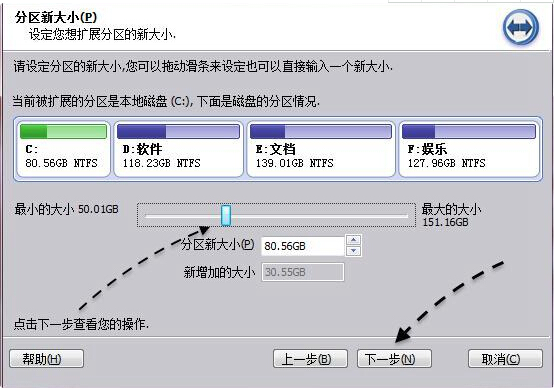Click the 设定您想扩展分区的新大小 subtitle text
This screenshot has width=555, height=388.
pos(102,34)
